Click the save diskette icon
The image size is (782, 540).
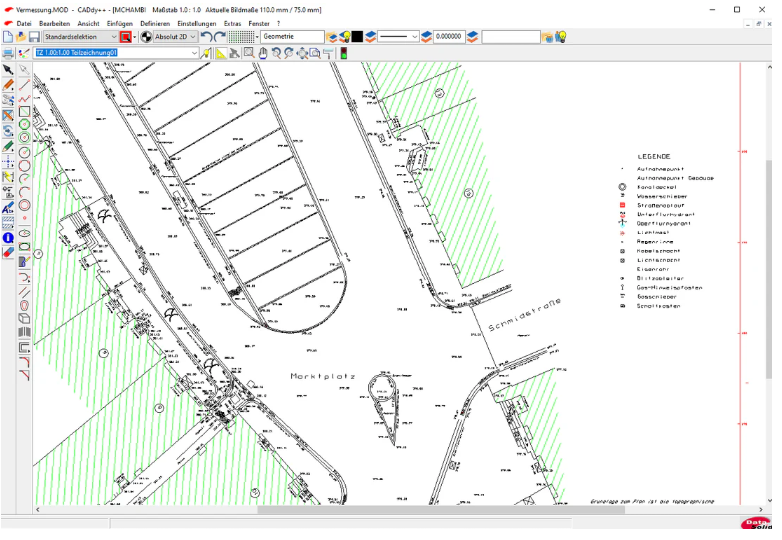(x=34, y=37)
